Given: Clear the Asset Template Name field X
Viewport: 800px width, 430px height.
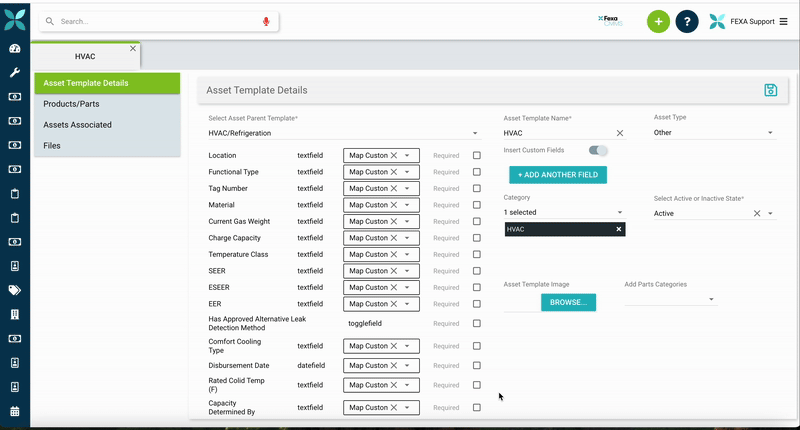Looking at the screenshot, I should click(619, 133).
